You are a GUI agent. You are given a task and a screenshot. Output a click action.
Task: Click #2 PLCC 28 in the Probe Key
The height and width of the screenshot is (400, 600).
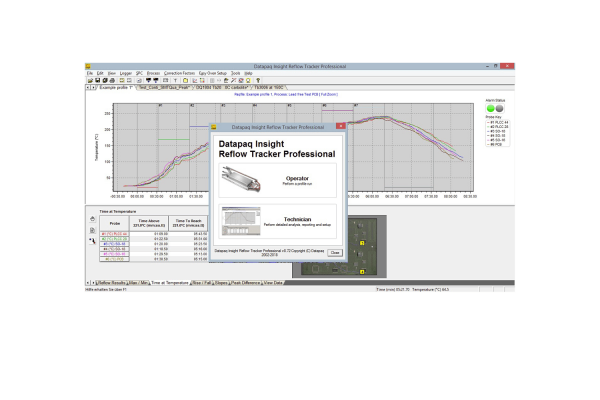499,127
